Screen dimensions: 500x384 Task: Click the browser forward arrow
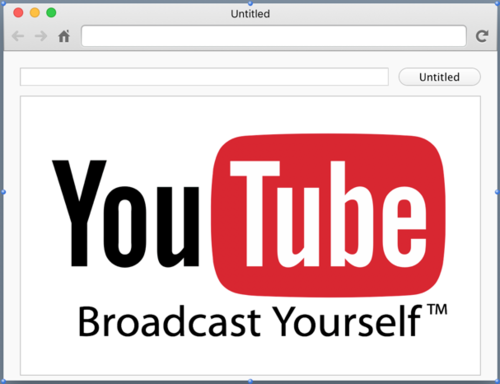pos(41,36)
